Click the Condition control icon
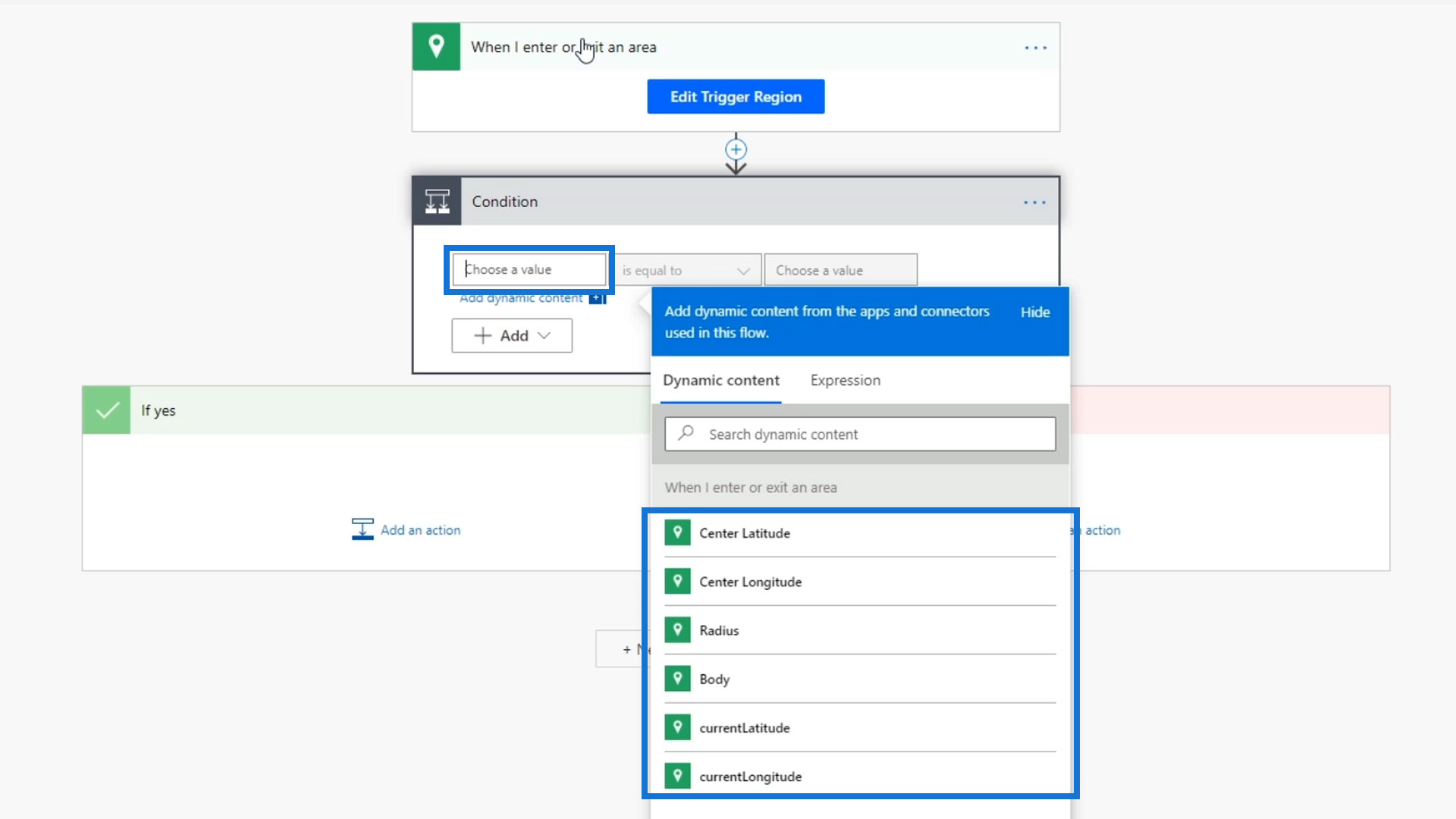This screenshot has height=819, width=1456. coord(437,202)
